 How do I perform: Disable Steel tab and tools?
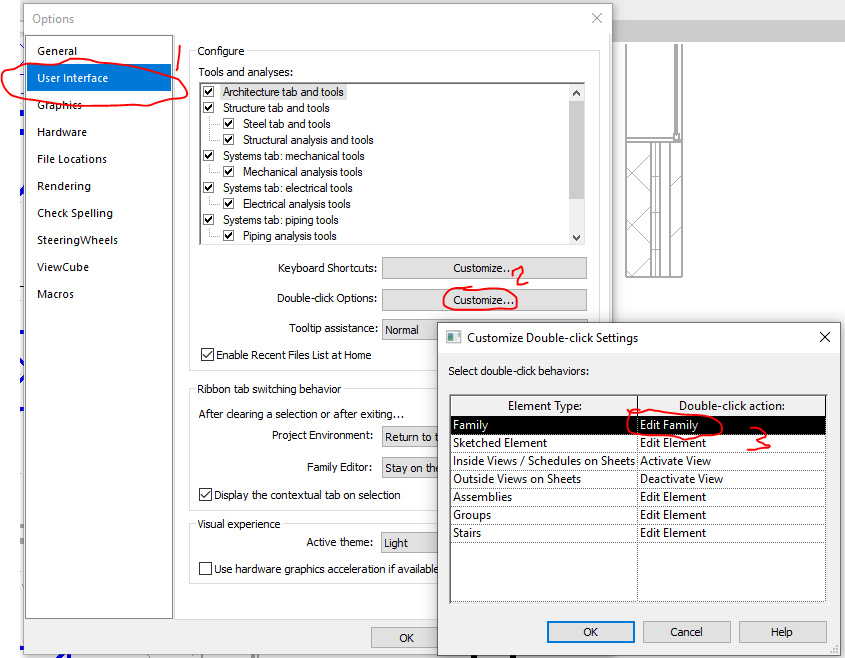(x=229, y=123)
